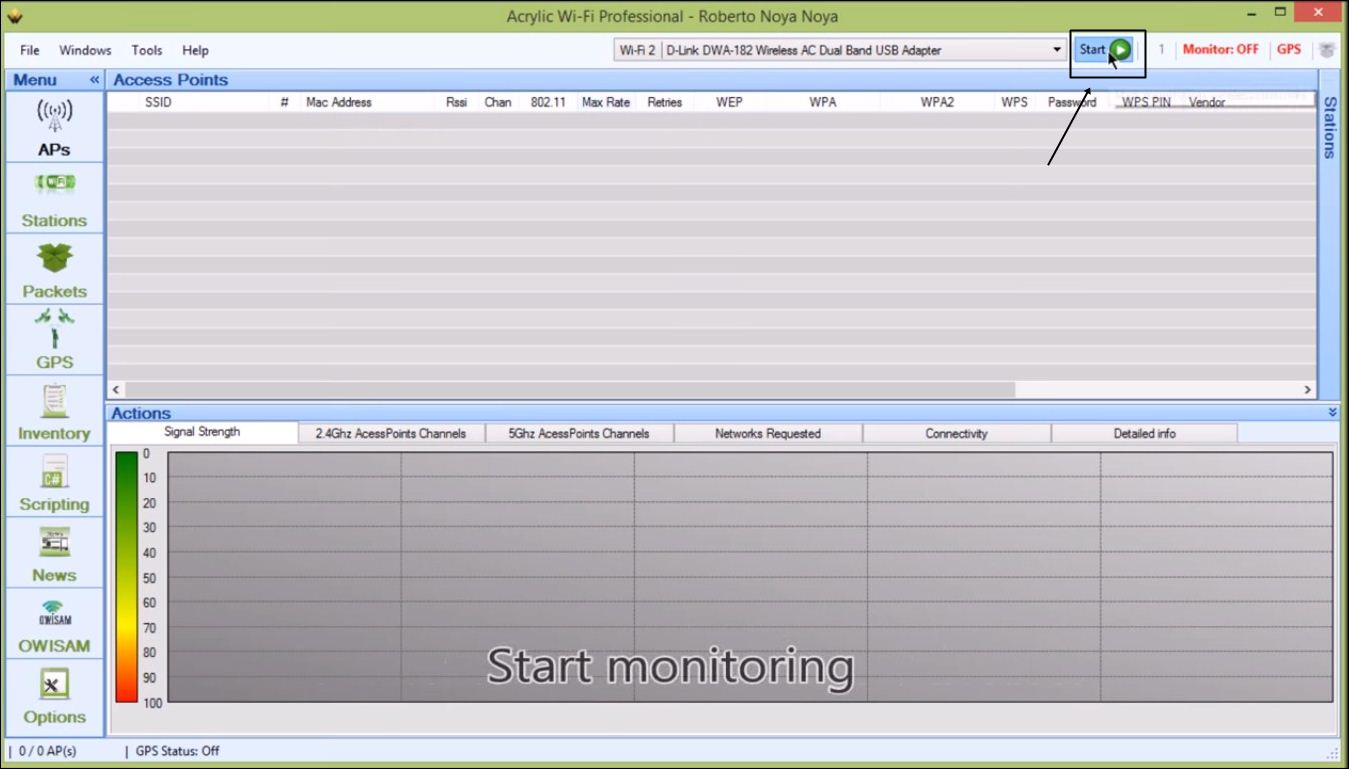Open the File menu
Image resolution: width=1349 pixels, height=769 pixels.
click(30, 50)
